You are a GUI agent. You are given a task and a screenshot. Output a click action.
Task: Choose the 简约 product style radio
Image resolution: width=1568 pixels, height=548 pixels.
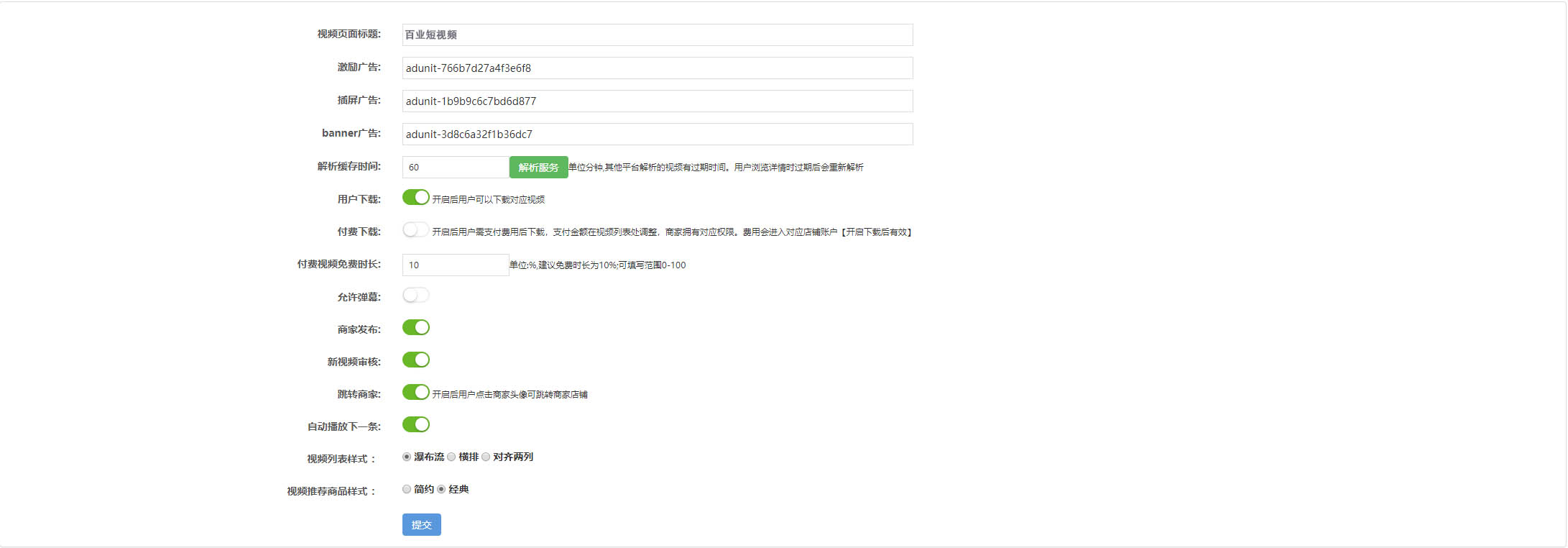(x=407, y=490)
